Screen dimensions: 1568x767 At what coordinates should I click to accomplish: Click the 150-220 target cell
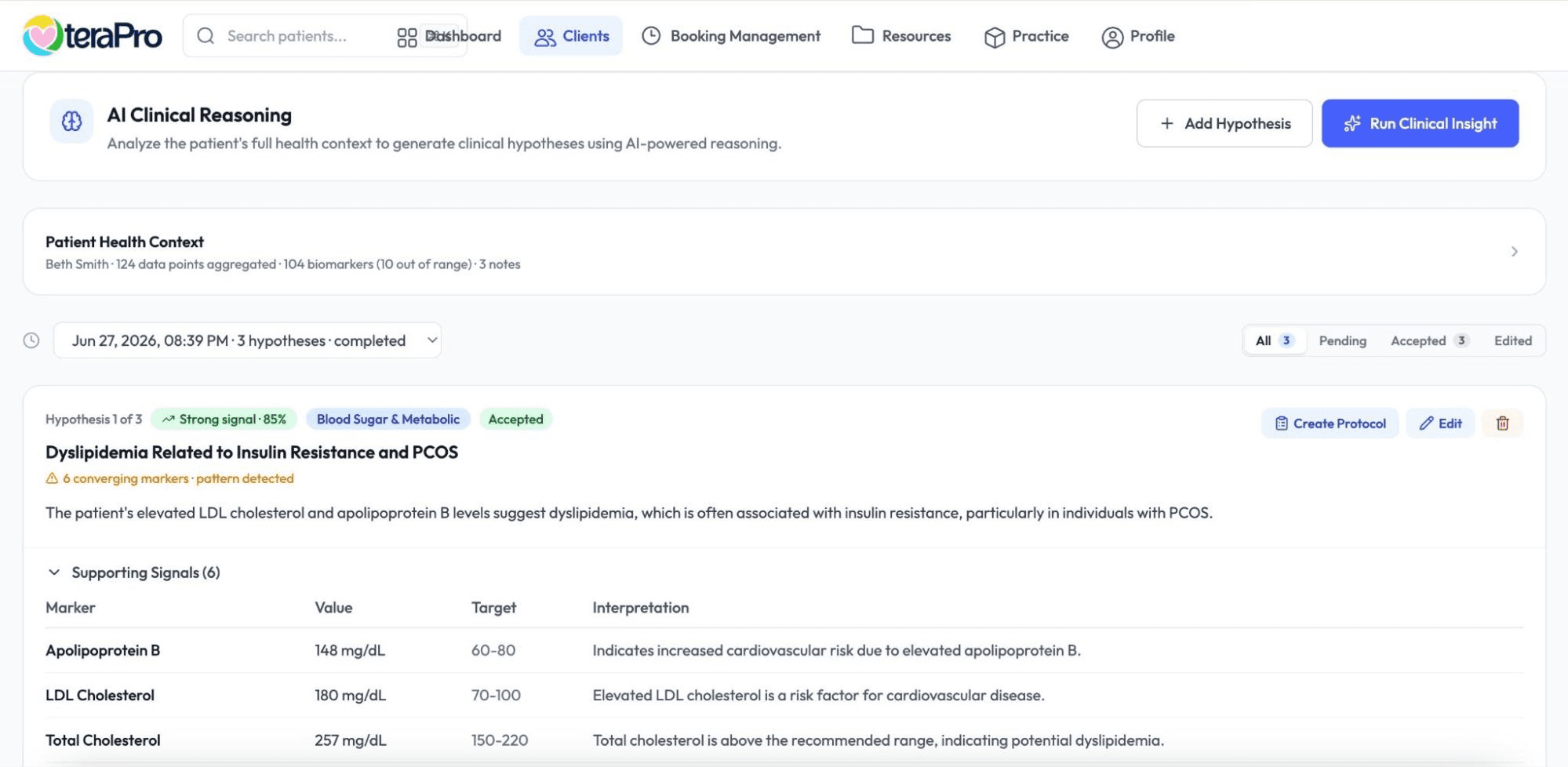tap(500, 740)
